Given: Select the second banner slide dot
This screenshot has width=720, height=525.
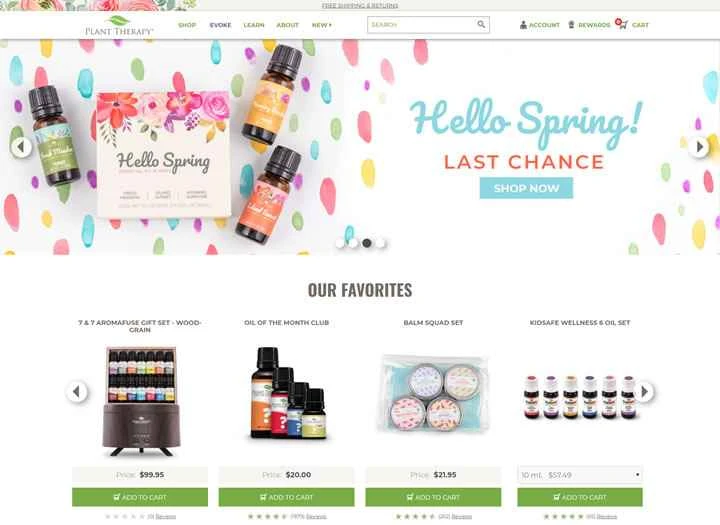Looking at the screenshot, I should coord(353,243).
